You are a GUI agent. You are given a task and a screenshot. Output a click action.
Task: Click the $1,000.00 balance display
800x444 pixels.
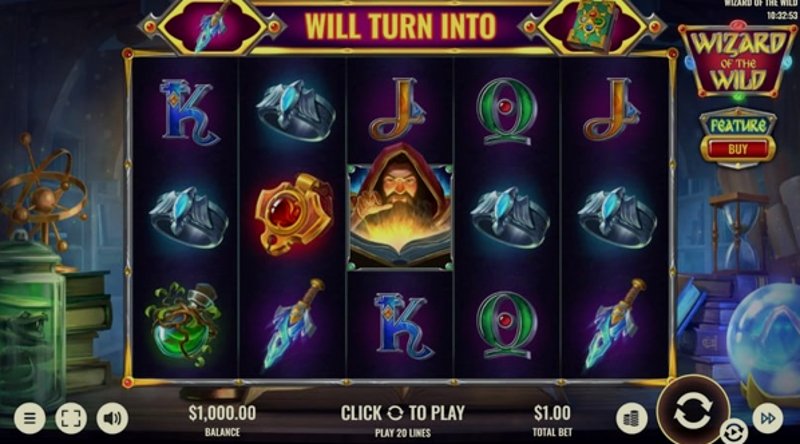pos(222,413)
